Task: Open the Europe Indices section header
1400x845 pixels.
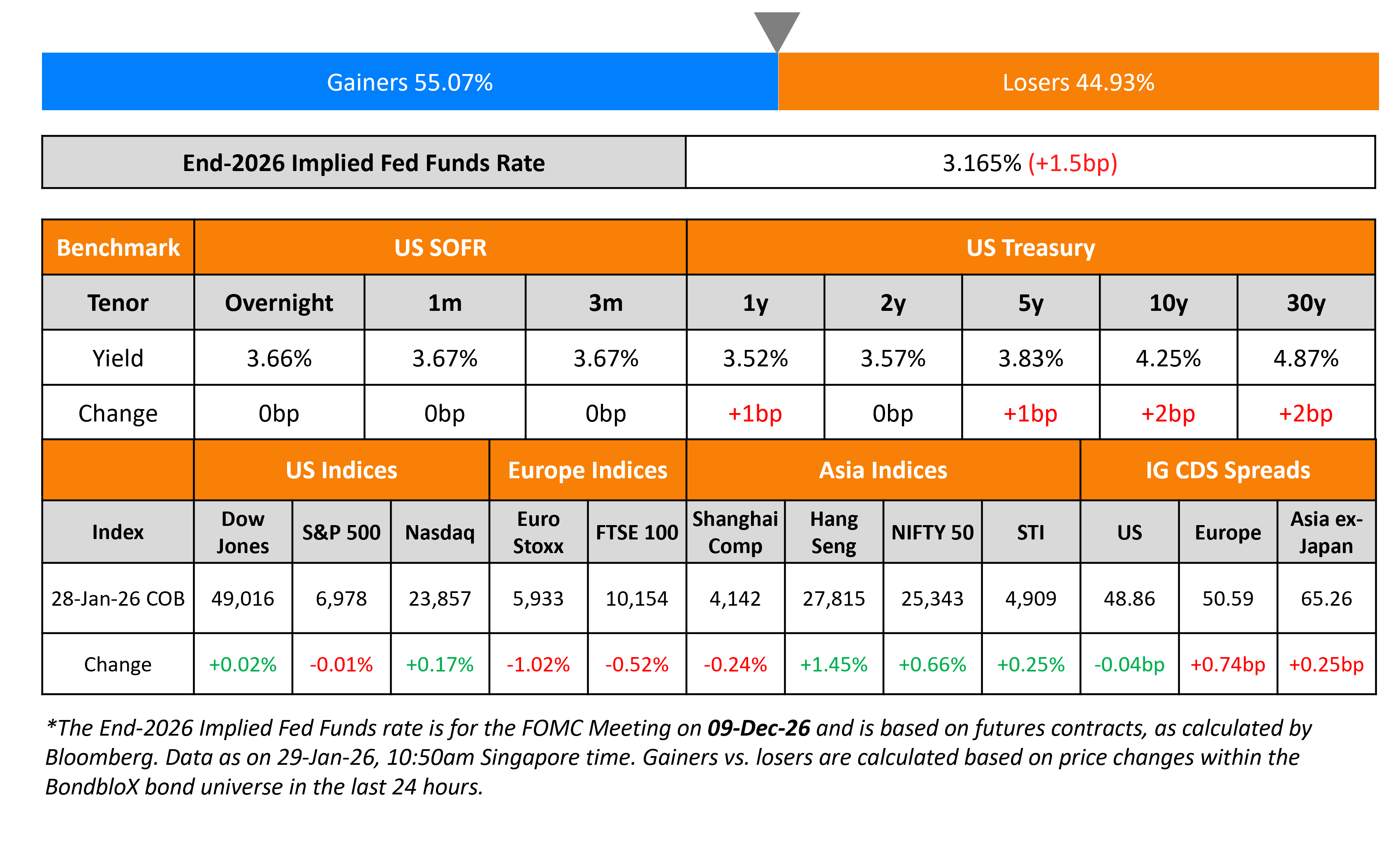Action: click(x=587, y=470)
